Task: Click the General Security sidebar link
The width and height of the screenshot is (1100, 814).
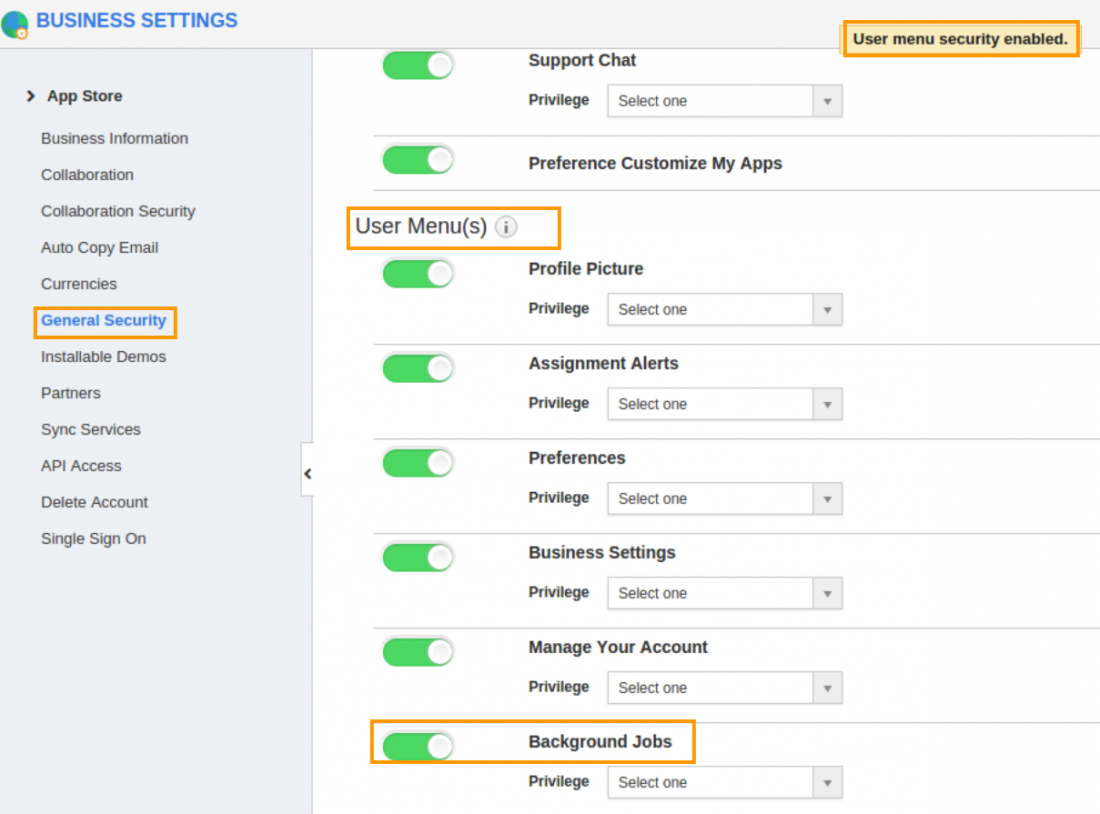Action: click(105, 320)
